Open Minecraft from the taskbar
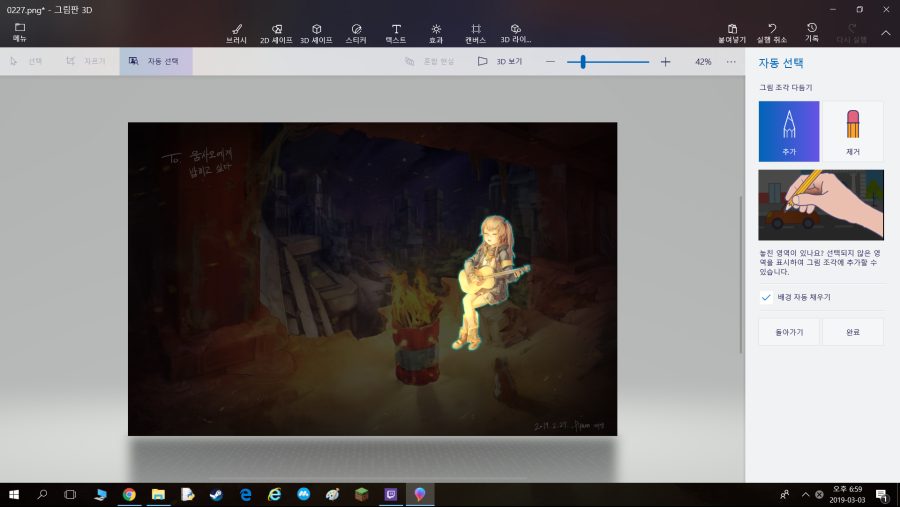 pos(362,494)
